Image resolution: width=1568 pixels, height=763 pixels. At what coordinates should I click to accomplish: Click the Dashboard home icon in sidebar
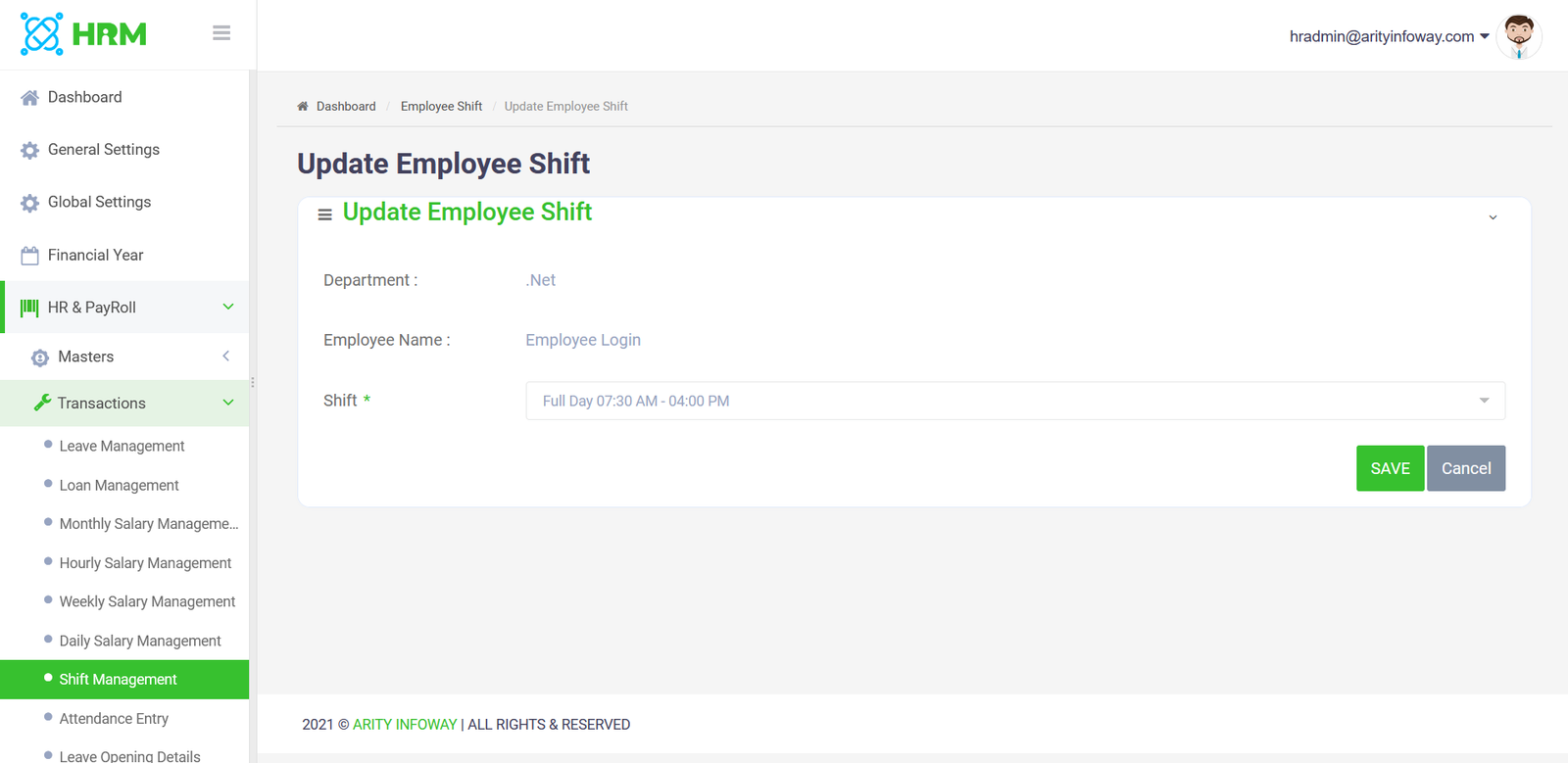pos(29,98)
